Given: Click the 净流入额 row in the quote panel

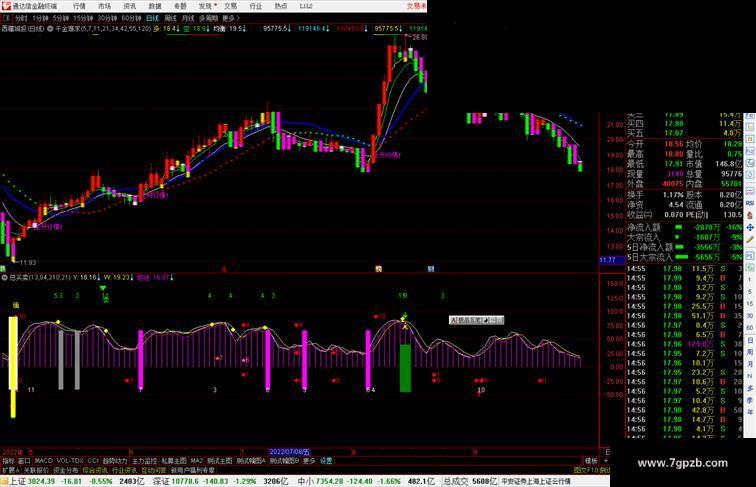Looking at the screenshot, I should tap(684, 227).
